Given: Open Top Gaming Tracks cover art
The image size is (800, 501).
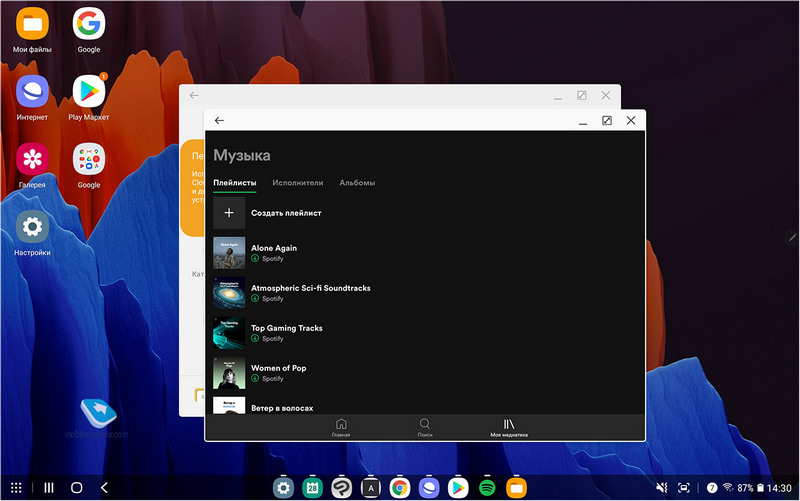Looking at the screenshot, I should (x=229, y=333).
